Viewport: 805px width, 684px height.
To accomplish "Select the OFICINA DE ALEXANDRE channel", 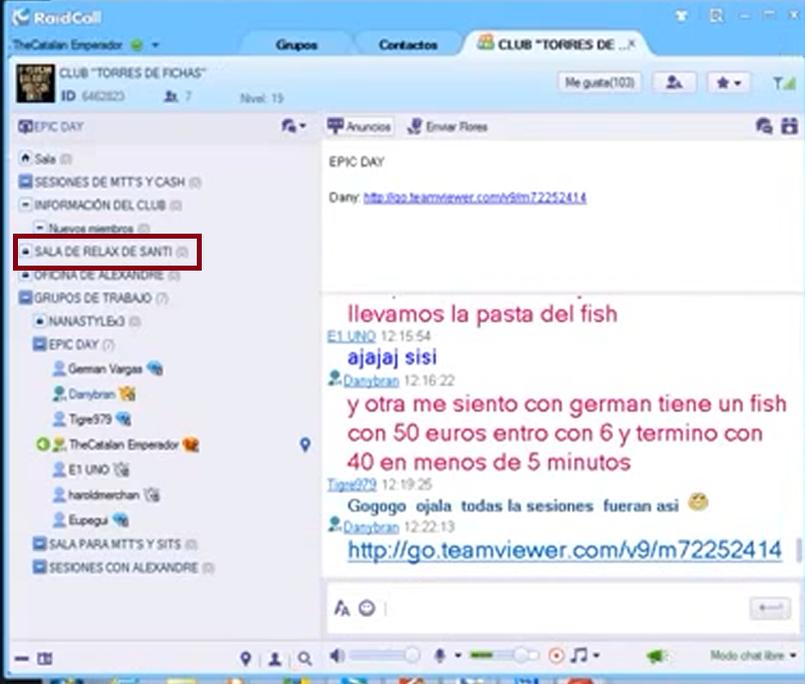I will point(99,275).
